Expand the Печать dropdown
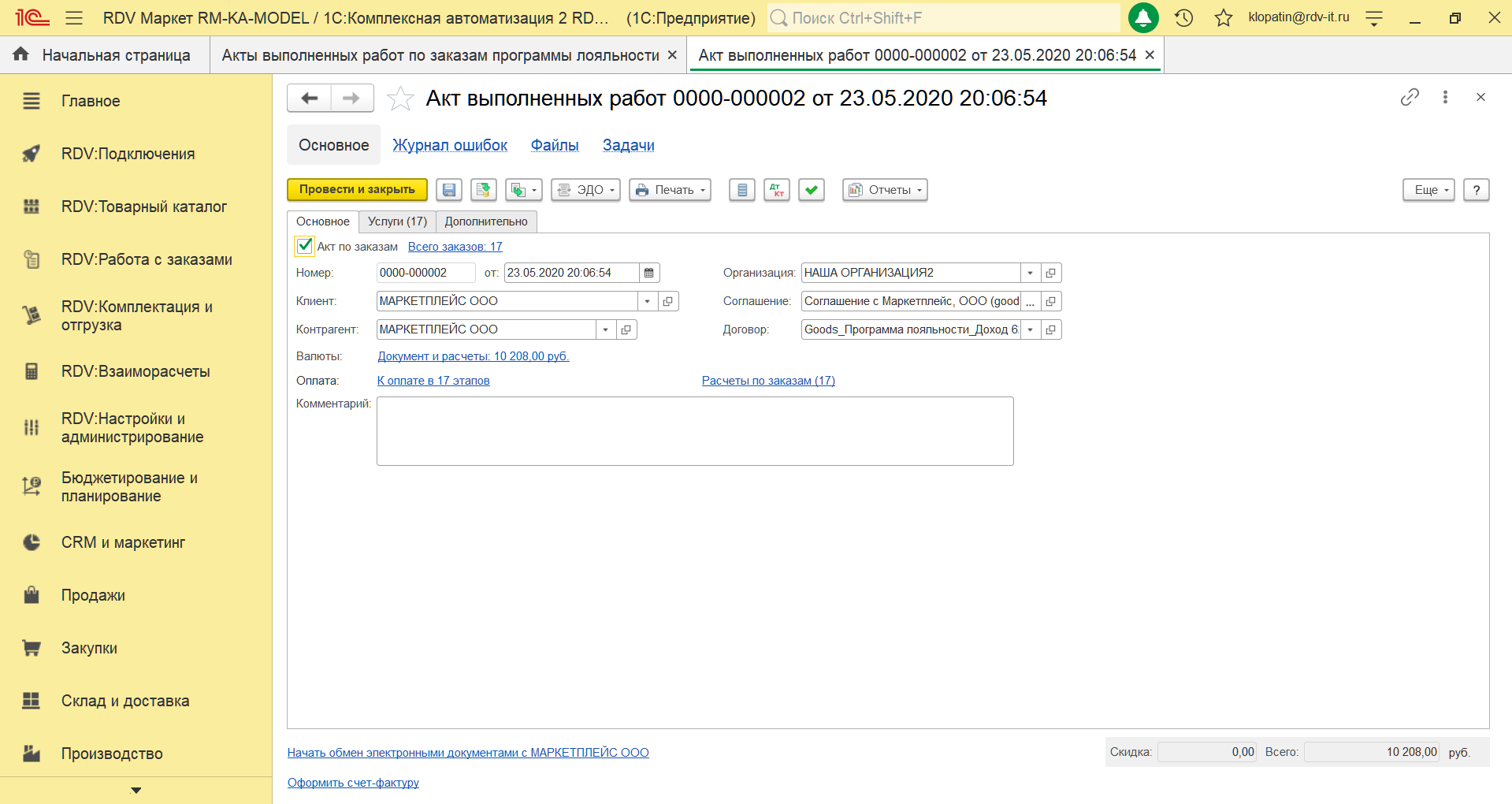The width and height of the screenshot is (1512, 804). tap(671, 190)
